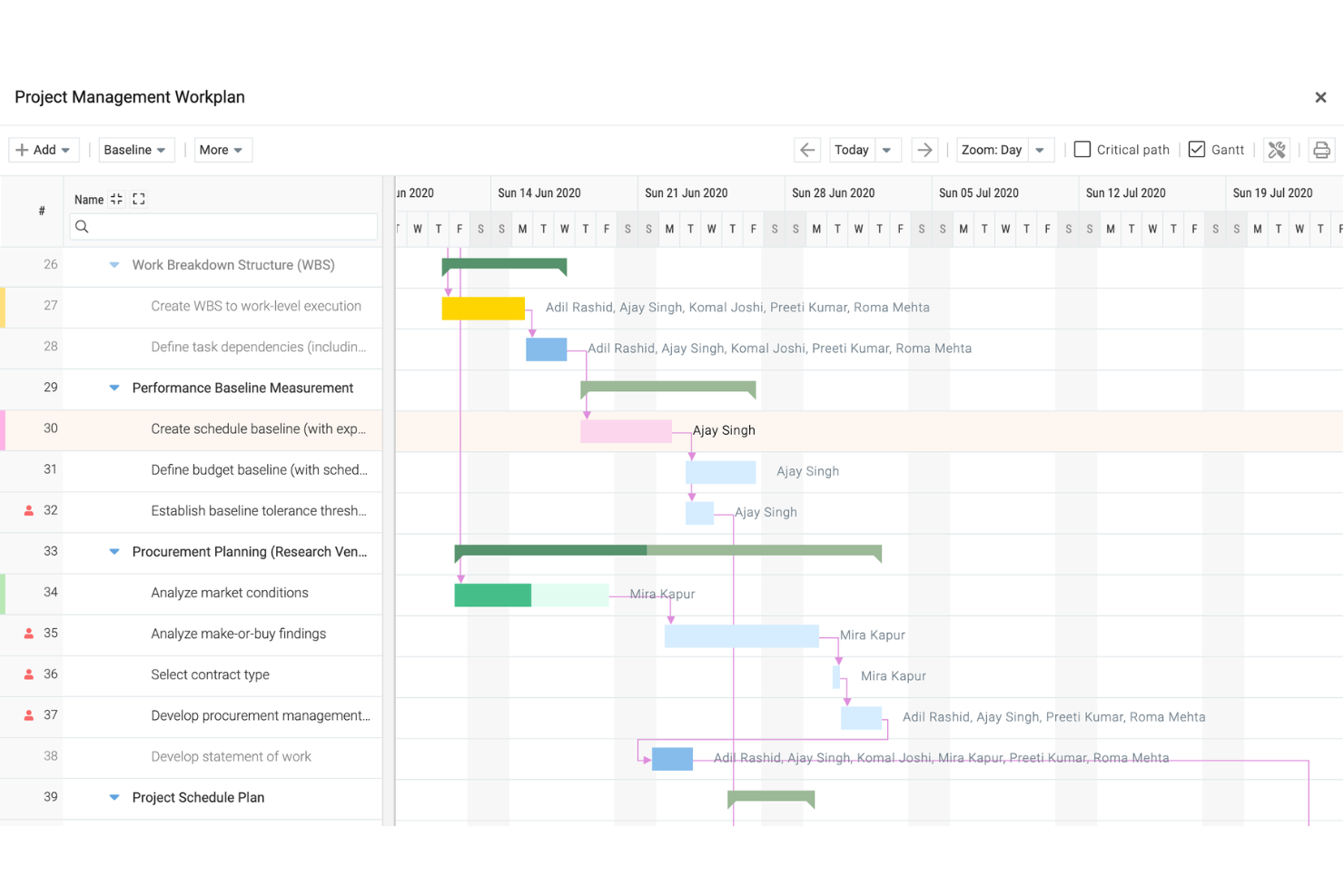Viewport: 1344px width, 896px height.
Task: Click the settings wrench icon near print
Action: pyautogui.click(x=1277, y=149)
